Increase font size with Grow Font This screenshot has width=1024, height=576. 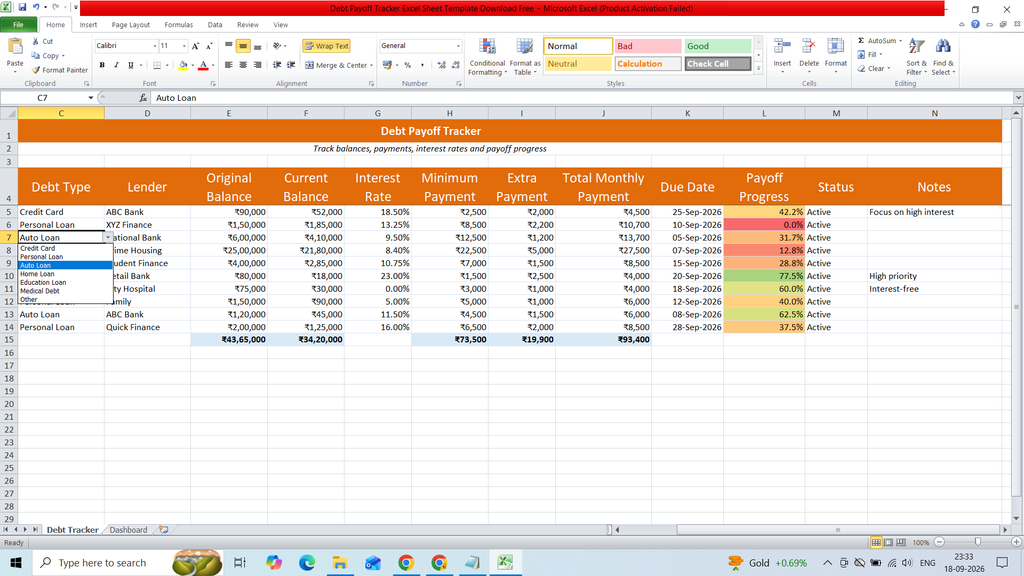[x=195, y=46]
